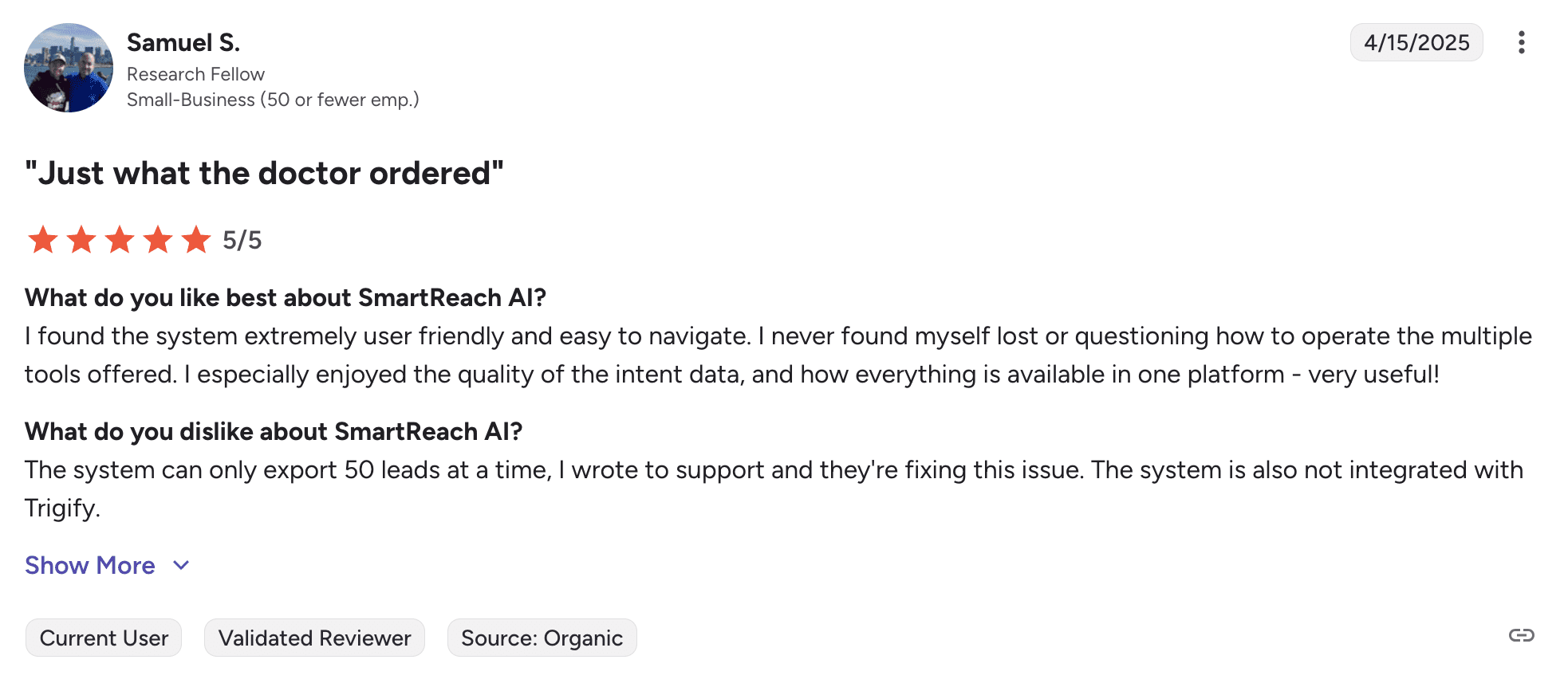Select the Source: Organic tag

coord(542,638)
